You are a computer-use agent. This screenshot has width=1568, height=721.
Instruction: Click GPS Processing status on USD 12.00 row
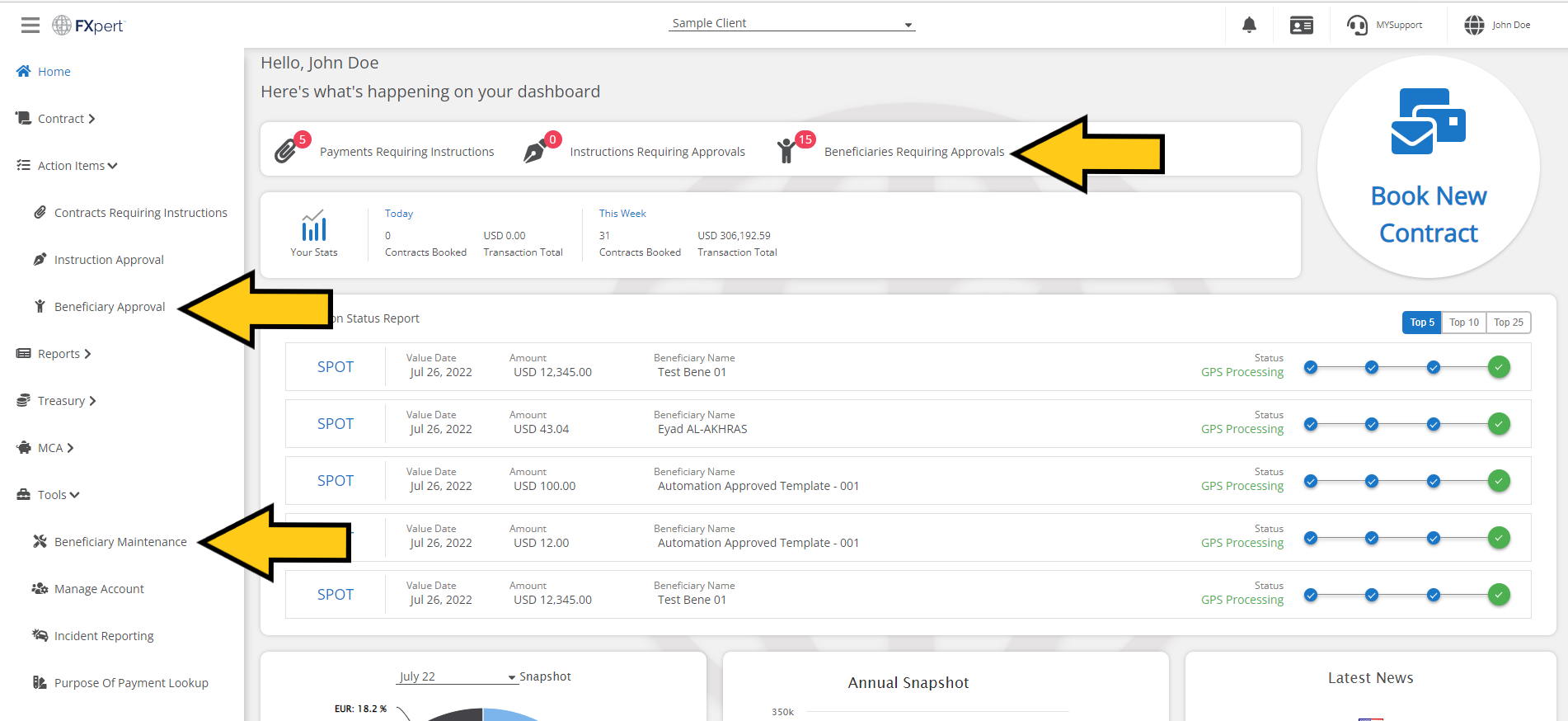coord(1242,543)
